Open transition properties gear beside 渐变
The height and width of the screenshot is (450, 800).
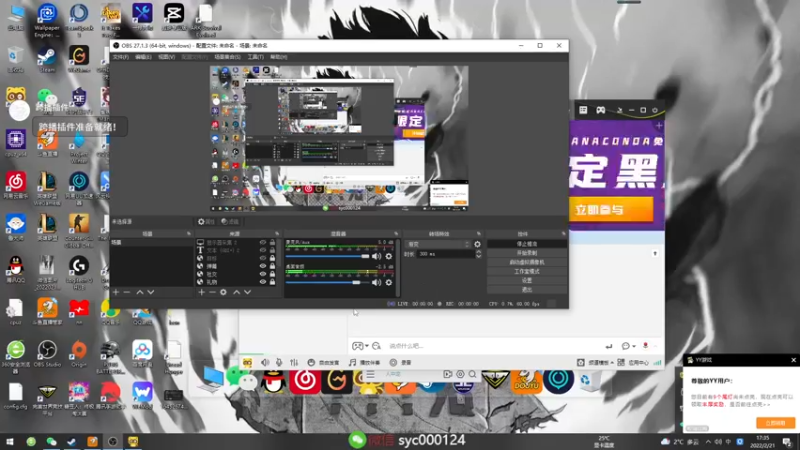[x=477, y=244]
